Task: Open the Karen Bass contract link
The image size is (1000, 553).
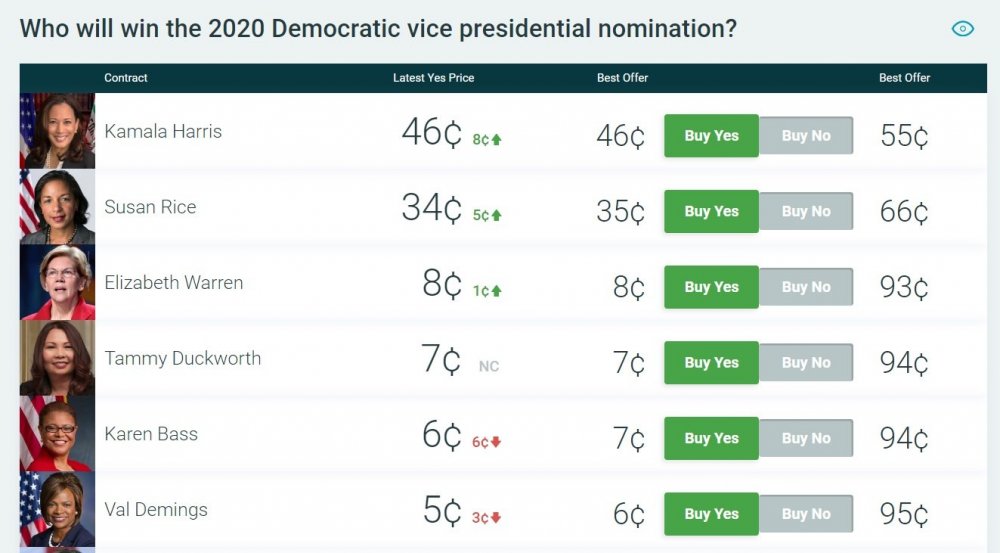Action: pos(151,434)
